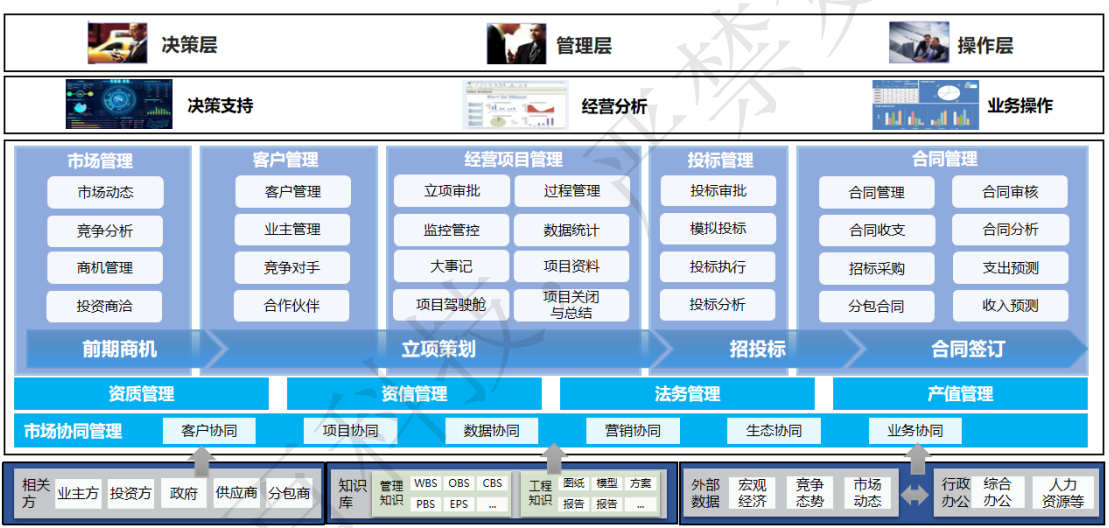Open the 产值管理 bar
Screen dimensions: 1109x528
(960, 394)
